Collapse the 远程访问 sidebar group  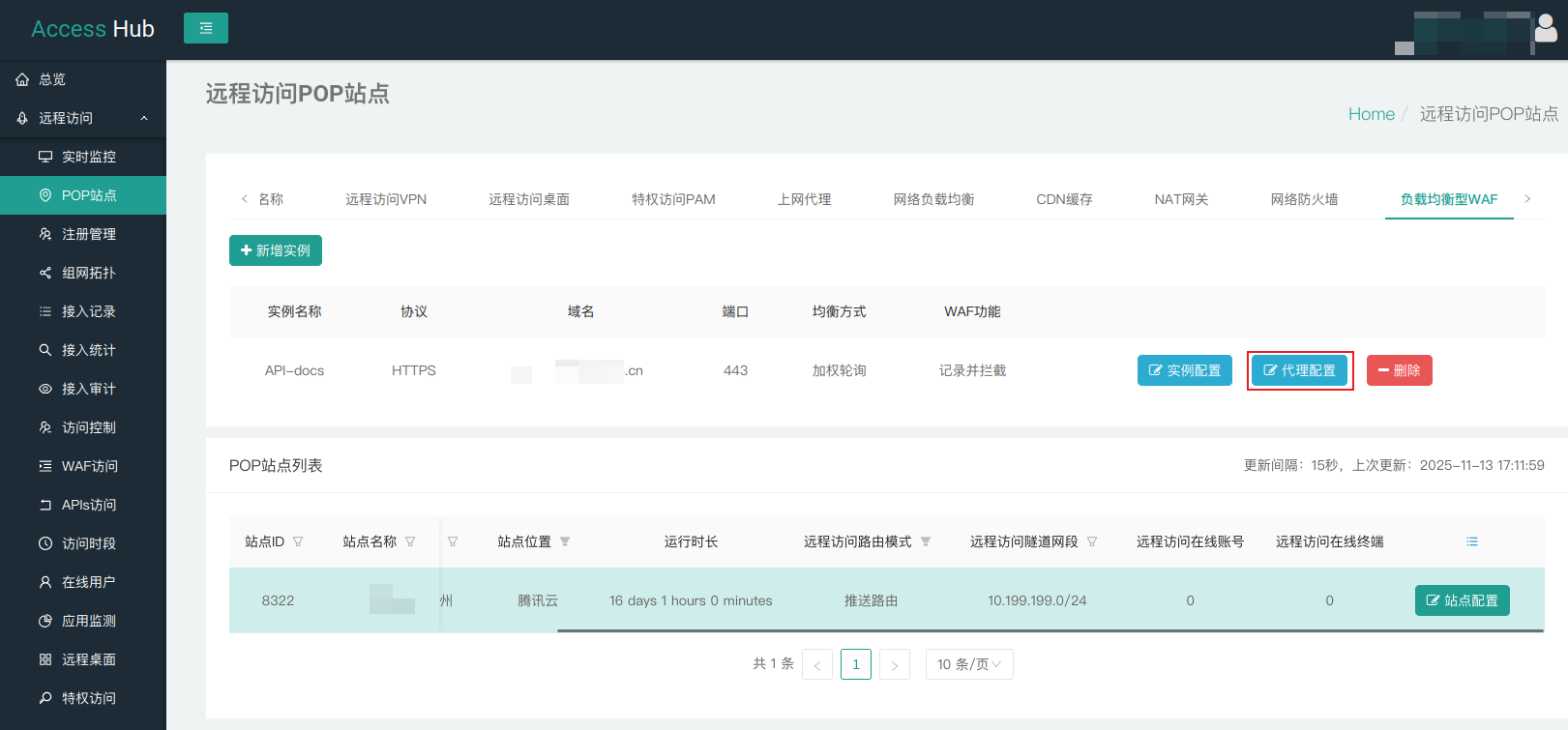tap(144, 118)
